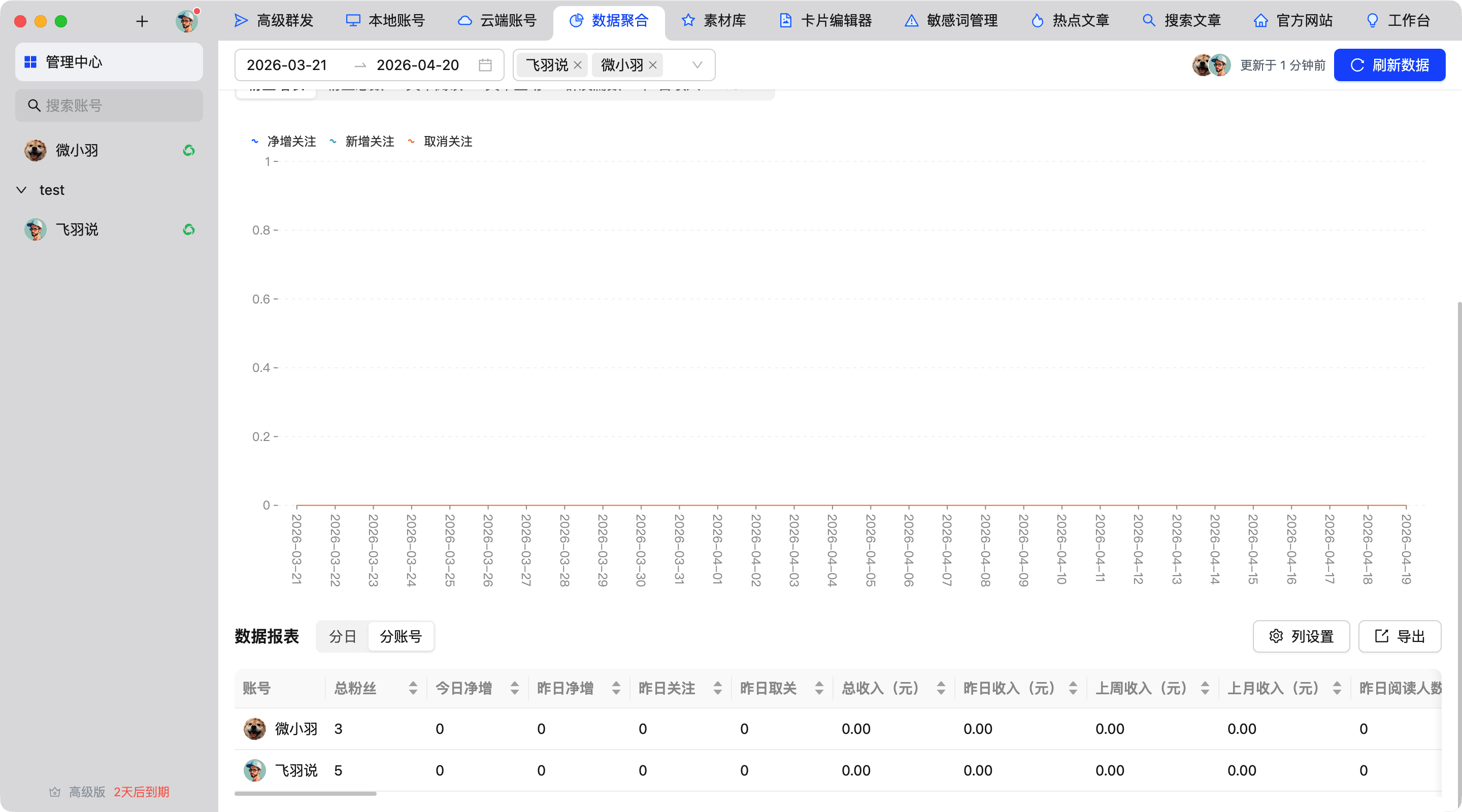Open the calendar icon in date range
The image size is (1462, 812).
[485, 65]
